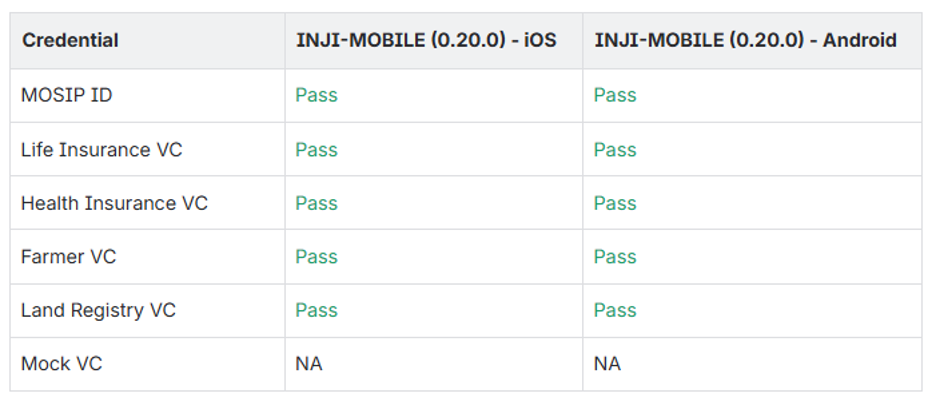Viewport: 936px width, 410px height.
Task: Select the Android Pass status for Farmer VC
Action: pyautogui.click(x=615, y=257)
